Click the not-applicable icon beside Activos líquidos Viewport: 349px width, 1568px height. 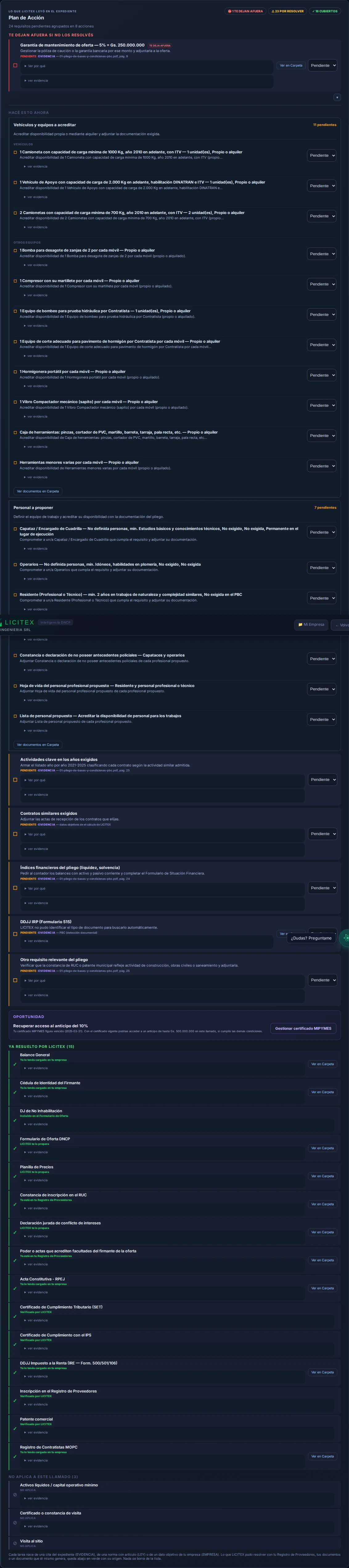15,1494
